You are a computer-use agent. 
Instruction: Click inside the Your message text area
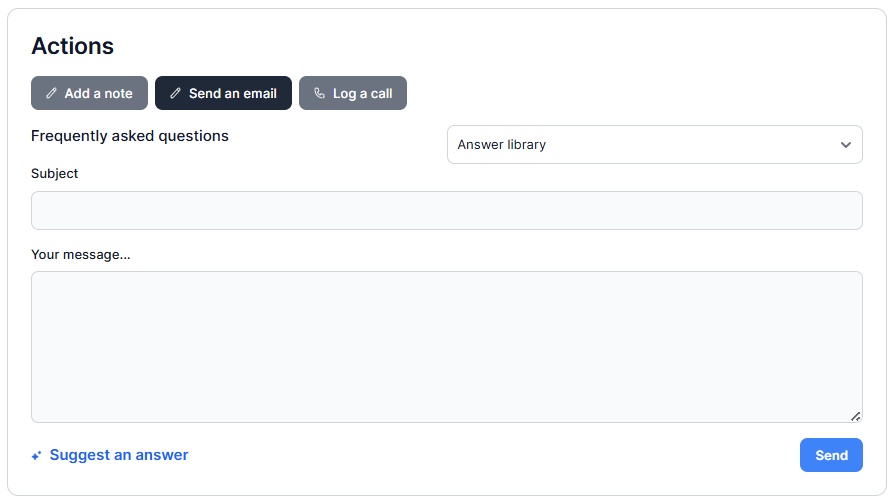pyautogui.click(x=446, y=346)
